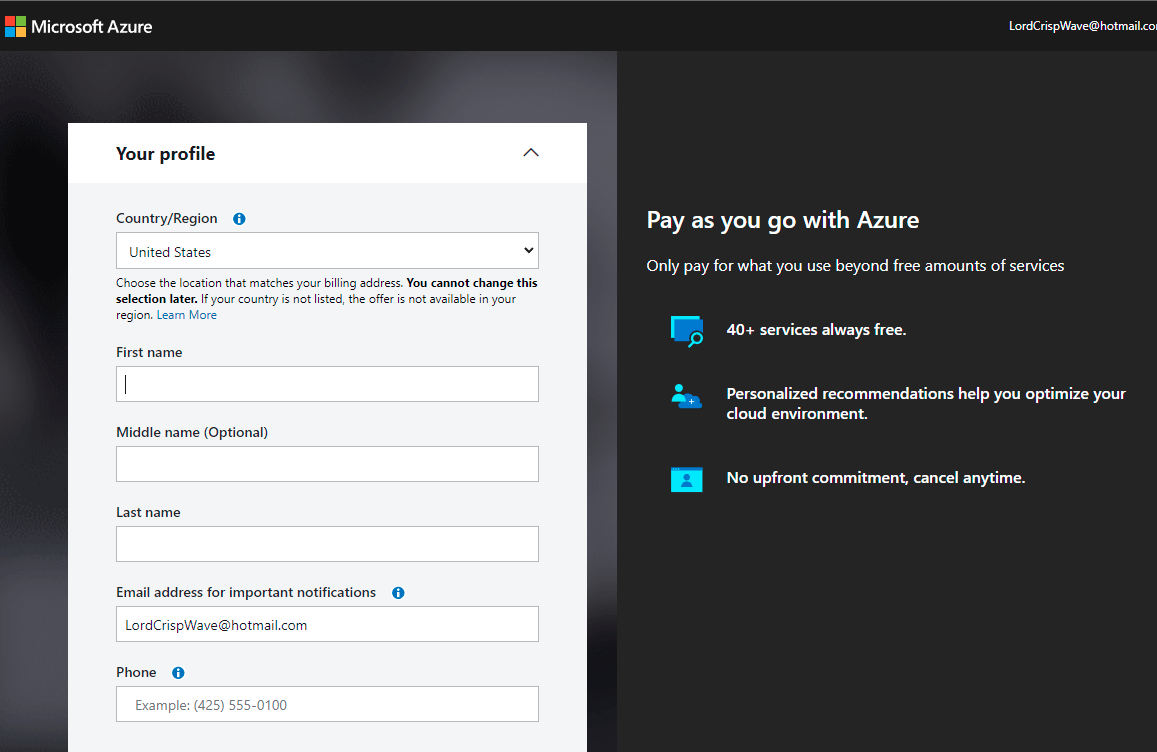
Task: Click the Personalized recommendations text
Action: [926, 404]
